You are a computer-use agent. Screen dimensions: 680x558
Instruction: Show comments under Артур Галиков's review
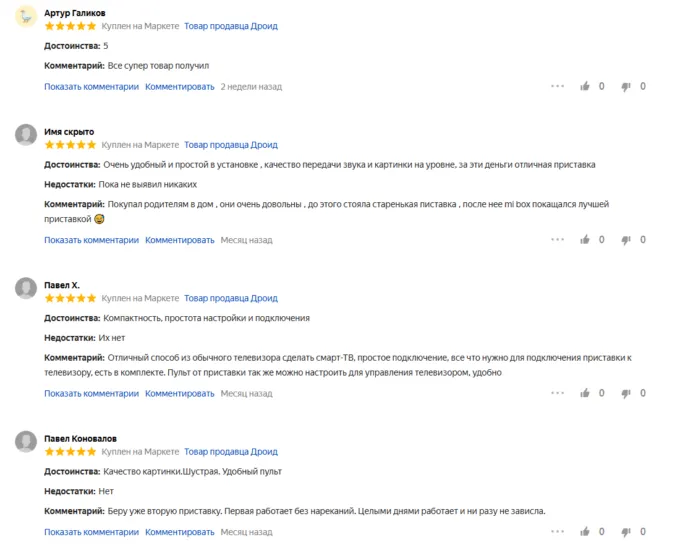[91, 86]
